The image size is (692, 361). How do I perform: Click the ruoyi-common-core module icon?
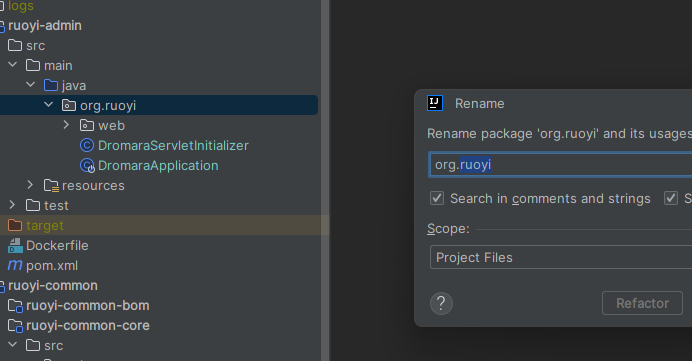15,326
